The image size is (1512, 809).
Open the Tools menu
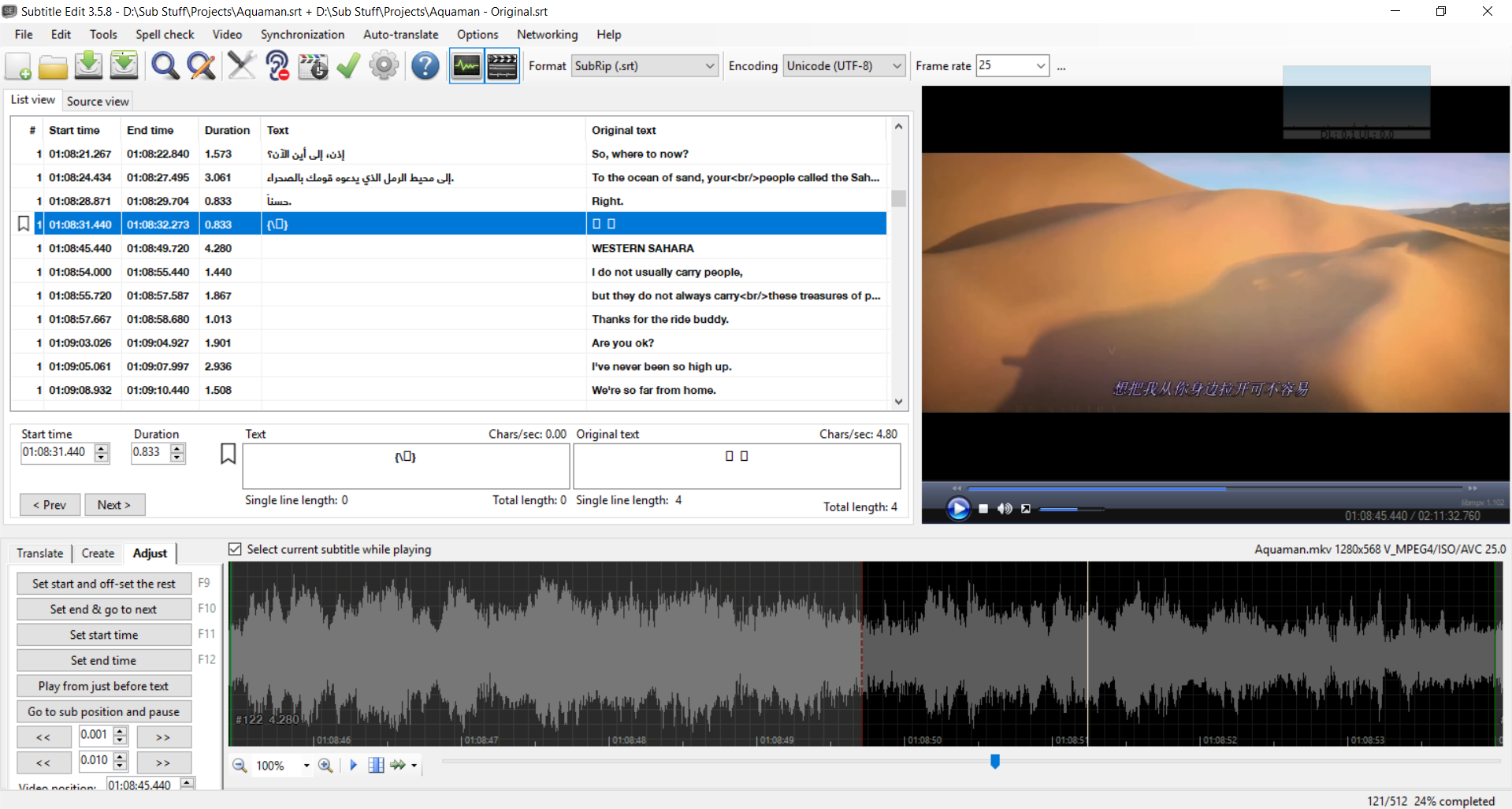[103, 35]
